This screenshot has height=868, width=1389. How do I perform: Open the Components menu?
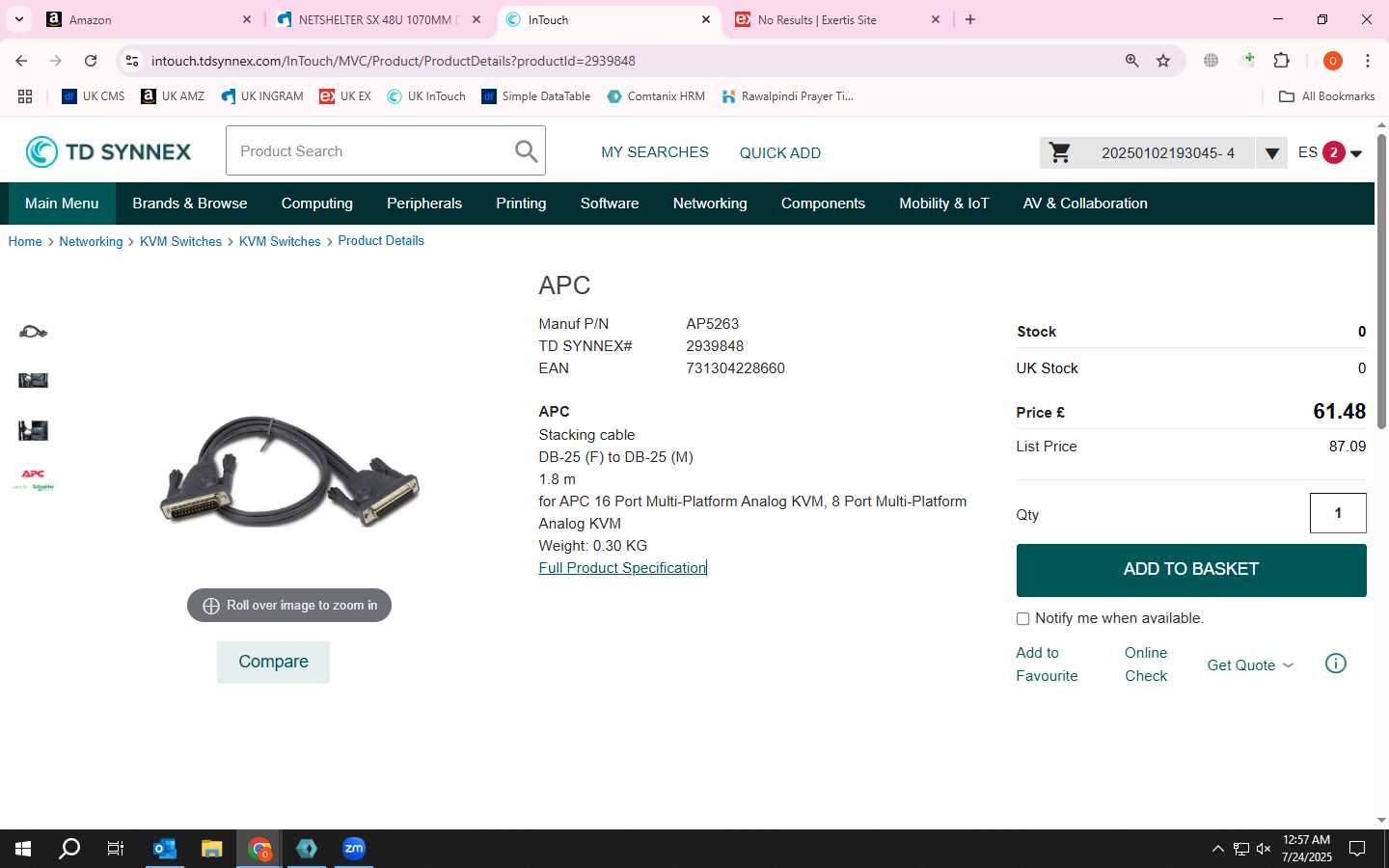tap(823, 203)
